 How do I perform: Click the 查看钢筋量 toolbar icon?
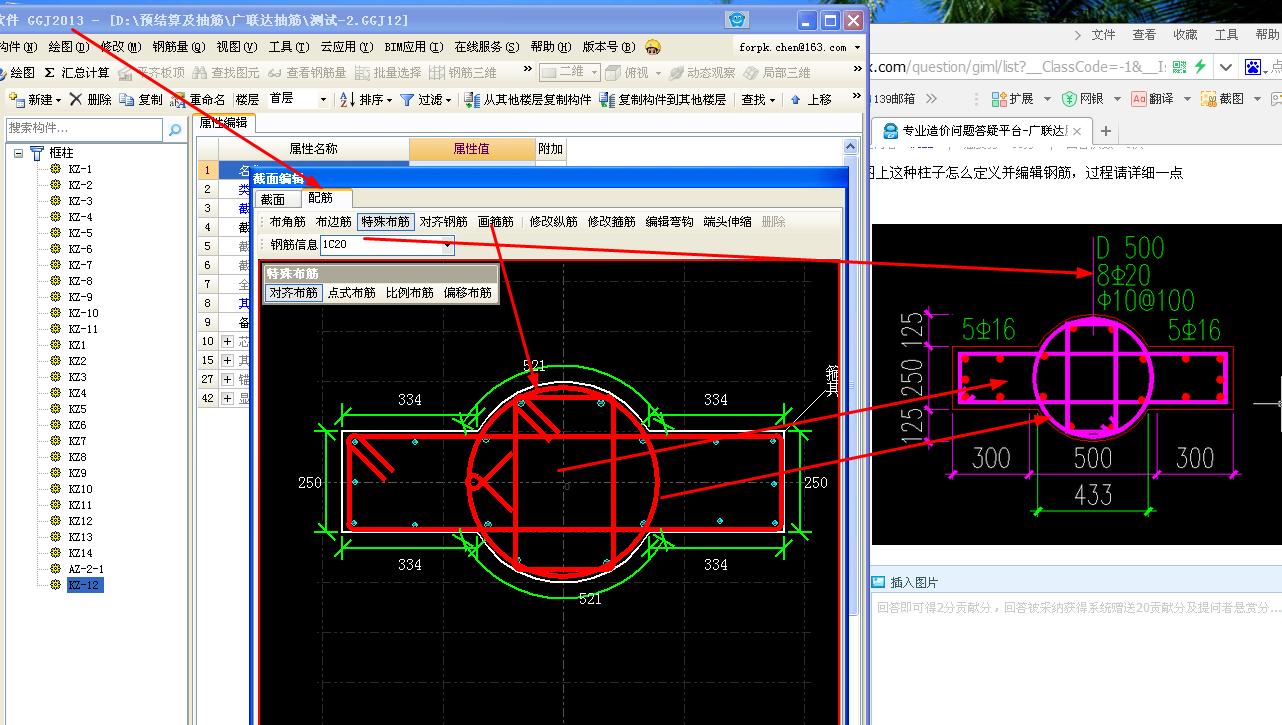point(275,73)
